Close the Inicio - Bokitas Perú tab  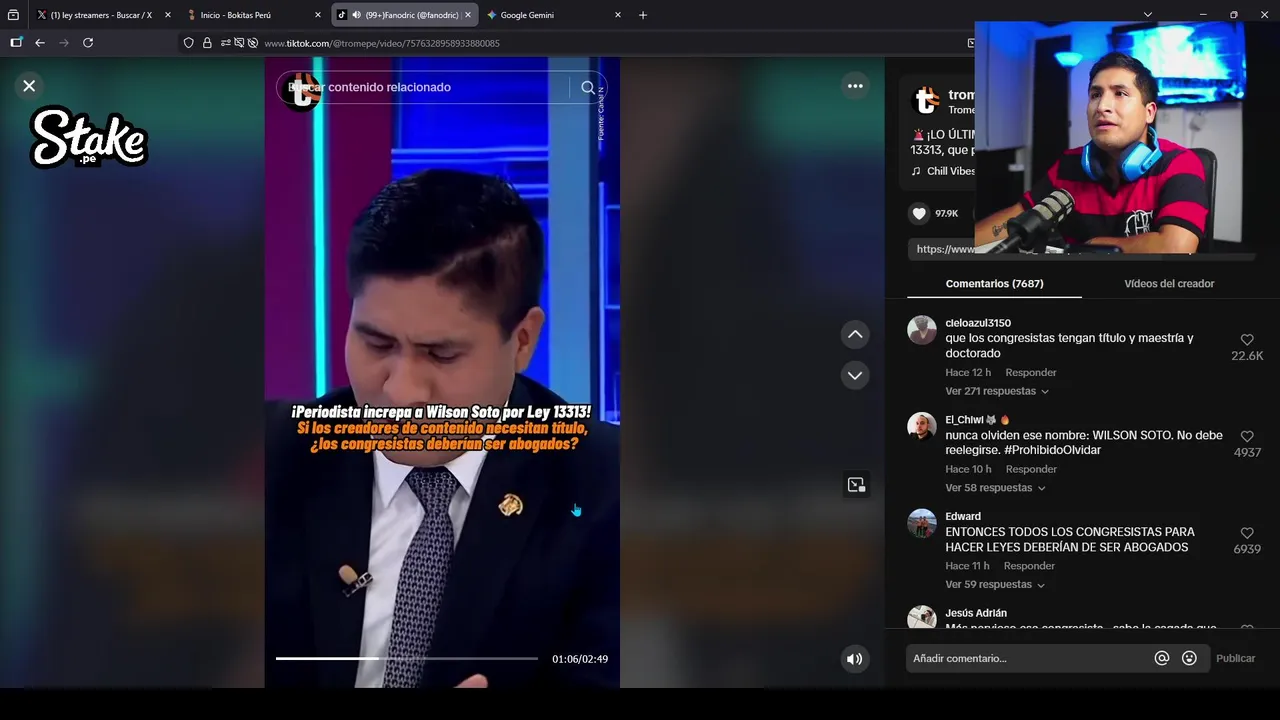point(318,15)
